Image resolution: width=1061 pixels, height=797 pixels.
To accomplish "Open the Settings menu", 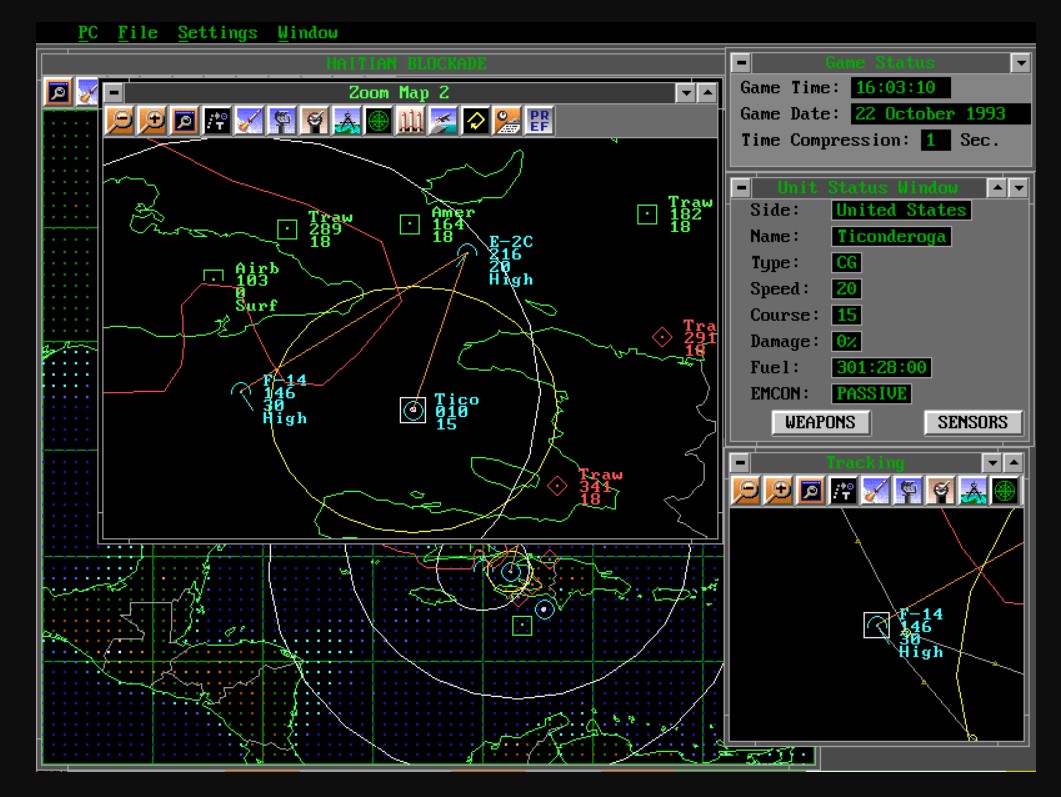I will click(217, 32).
